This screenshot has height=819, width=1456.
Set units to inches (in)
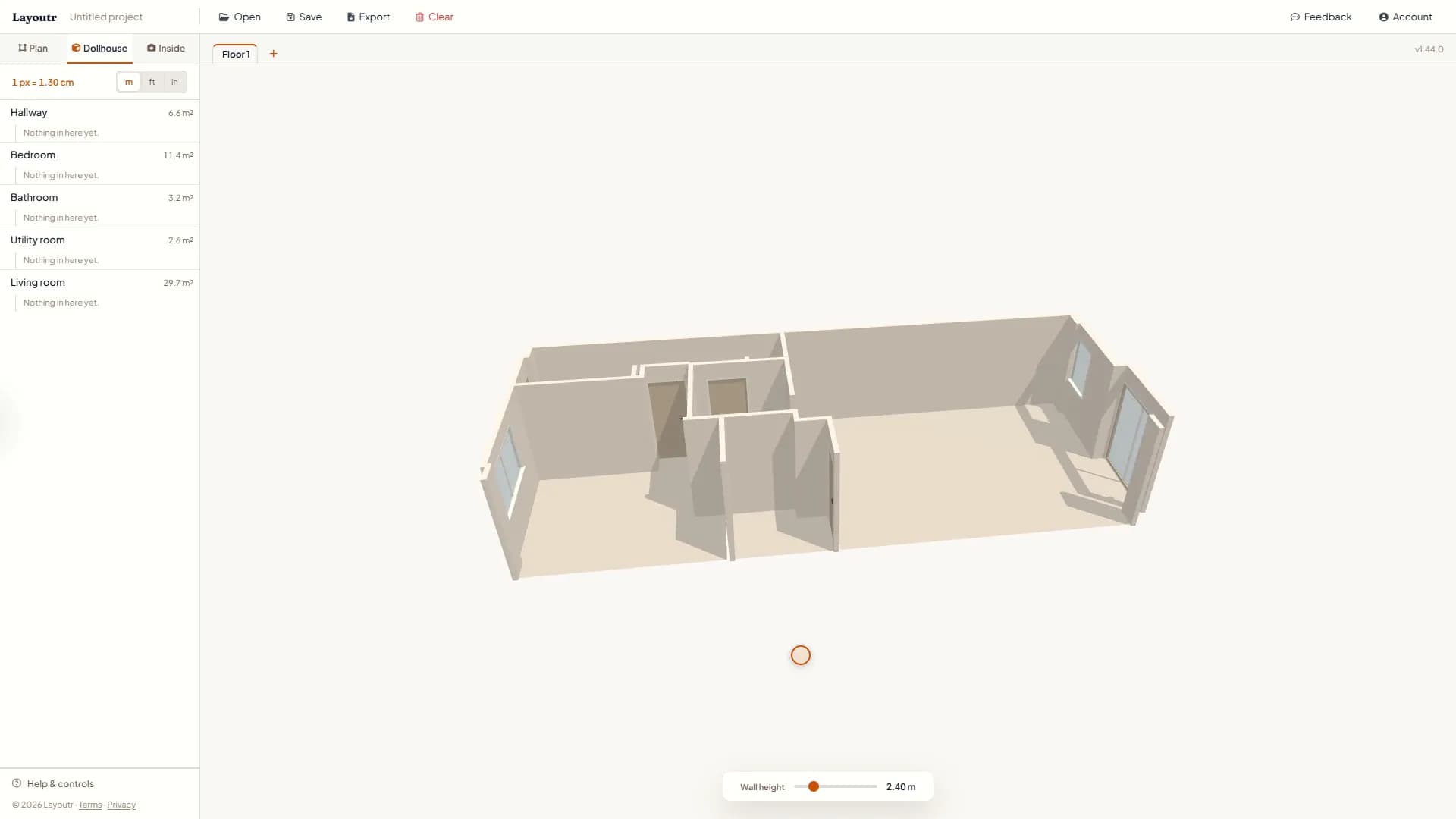point(174,82)
